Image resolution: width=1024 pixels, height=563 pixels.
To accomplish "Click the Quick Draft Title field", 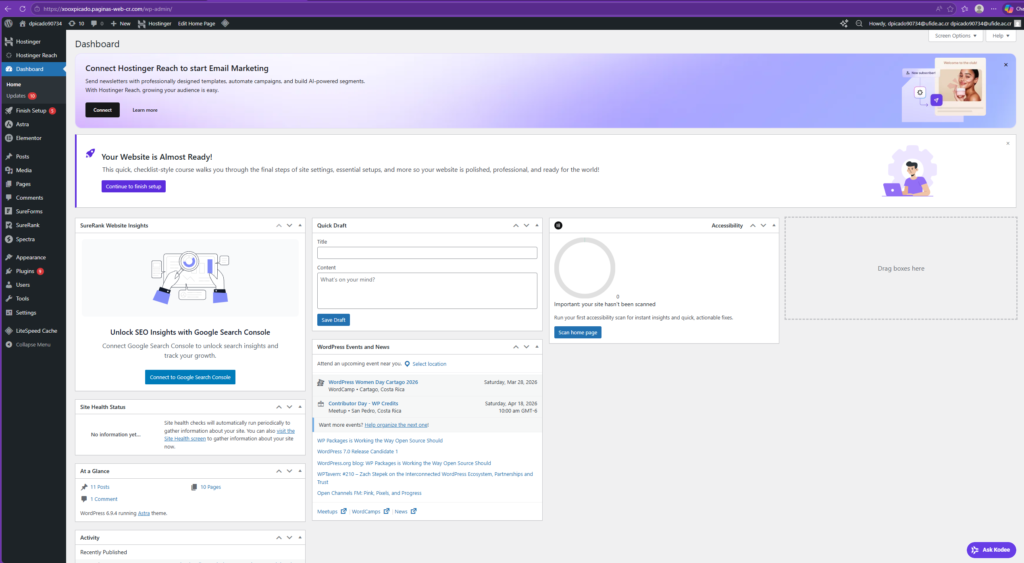I will tap(427, 253).
